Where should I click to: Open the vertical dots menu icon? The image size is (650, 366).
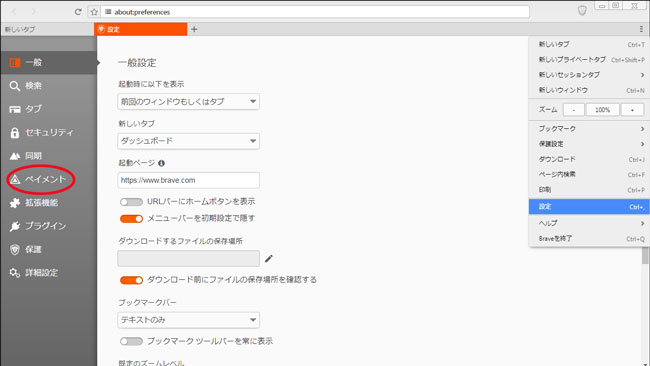[x=641, y=29]
